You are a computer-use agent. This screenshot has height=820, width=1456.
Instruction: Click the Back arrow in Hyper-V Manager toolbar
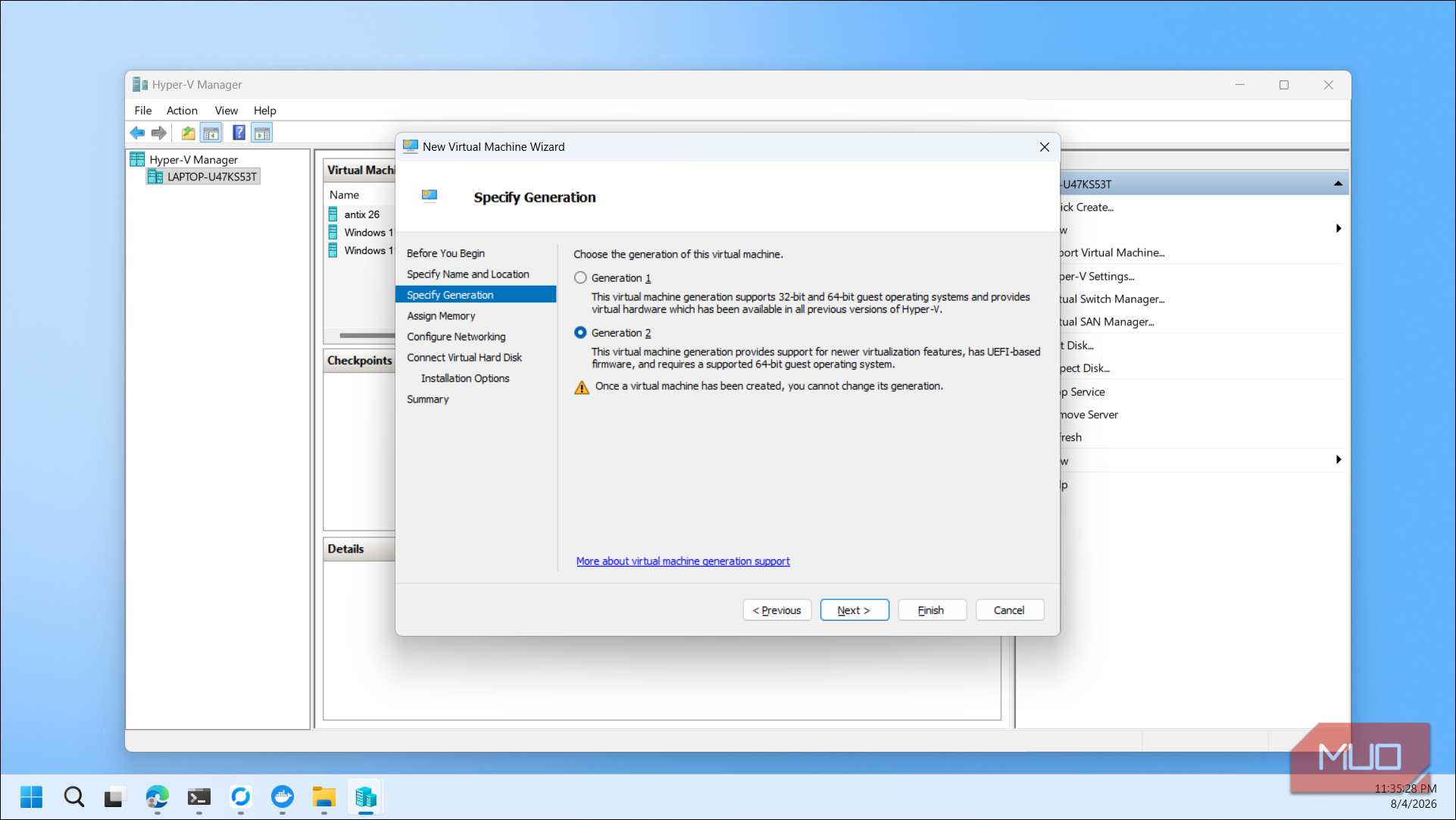137,133
